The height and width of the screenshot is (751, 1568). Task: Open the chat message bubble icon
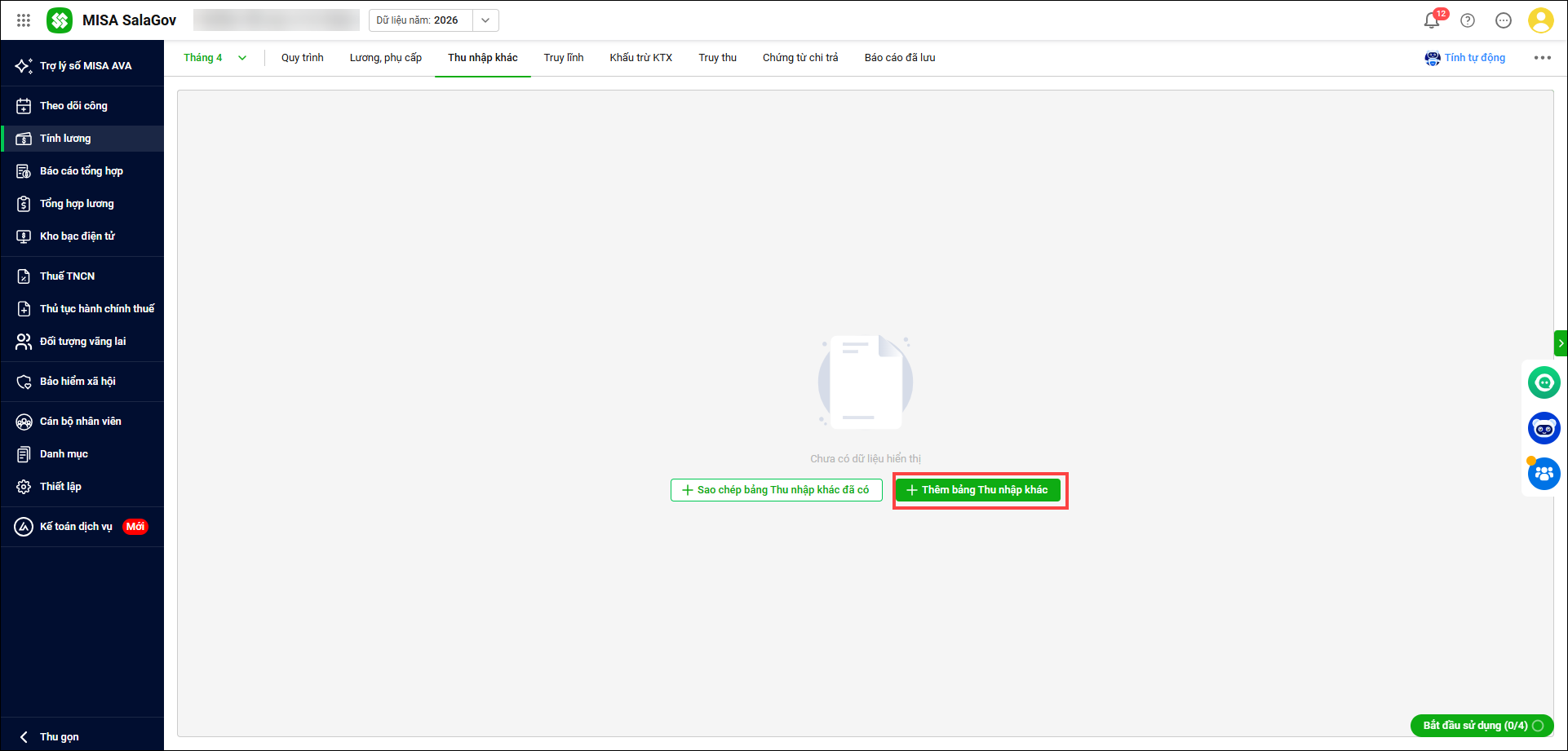point(1504,20)
